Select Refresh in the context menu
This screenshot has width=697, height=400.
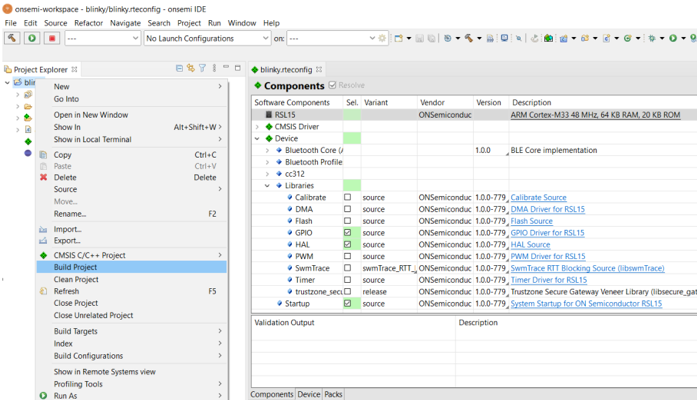click(x=132, y=291)
